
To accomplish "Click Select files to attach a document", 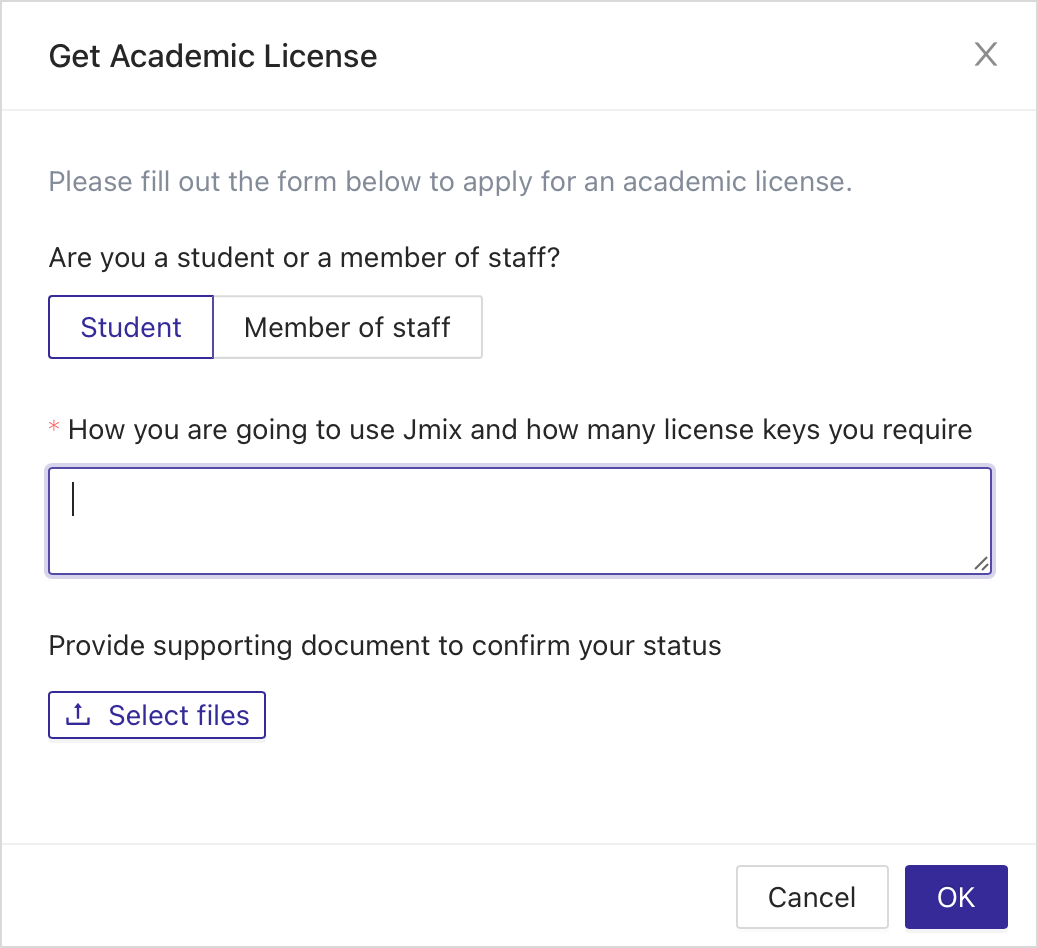I will tap(156, 714).
